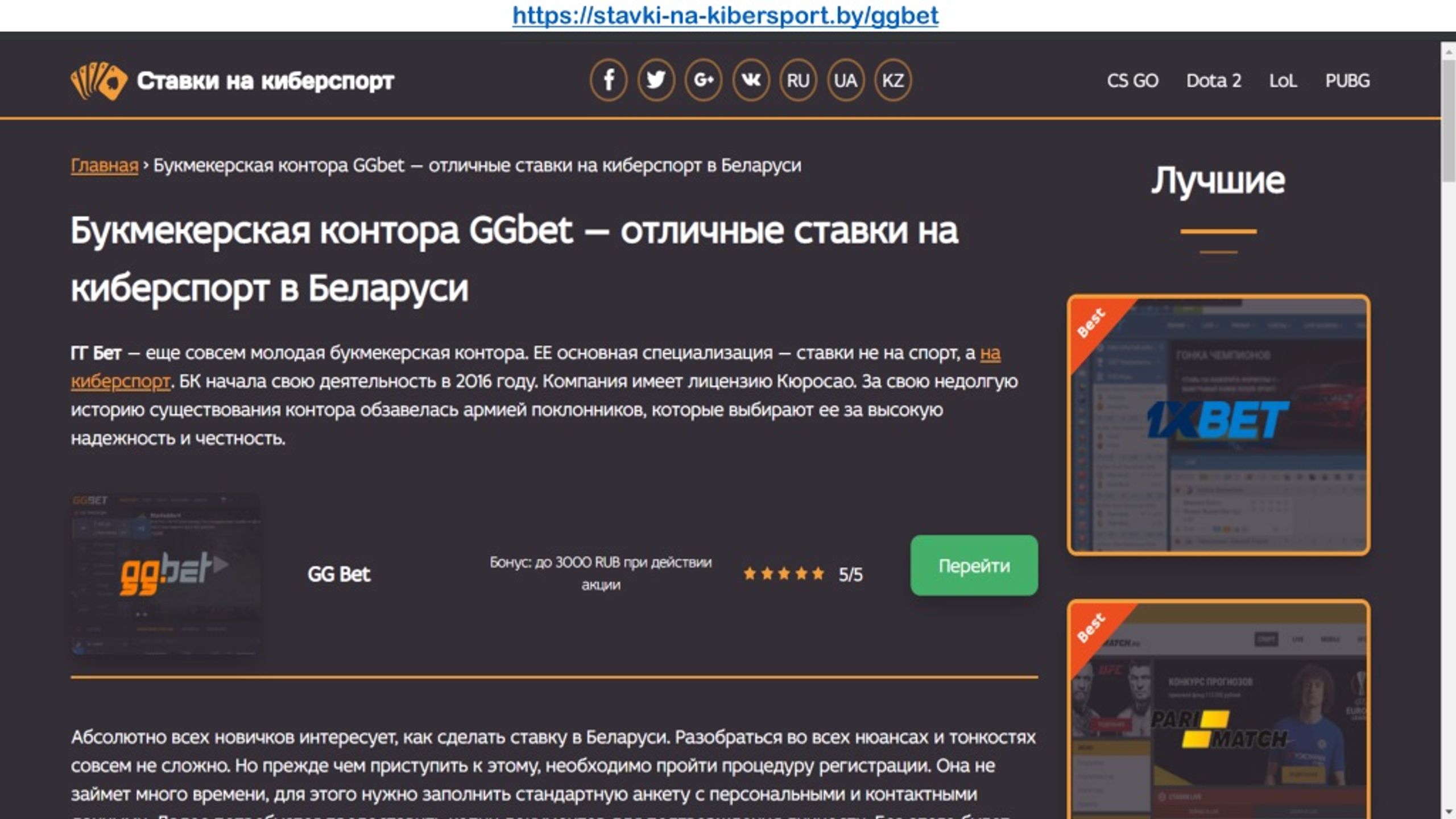Click the GG Bet bookmaker name
The width and height of the screenshot is (1456, 819).
pos(339,574)
